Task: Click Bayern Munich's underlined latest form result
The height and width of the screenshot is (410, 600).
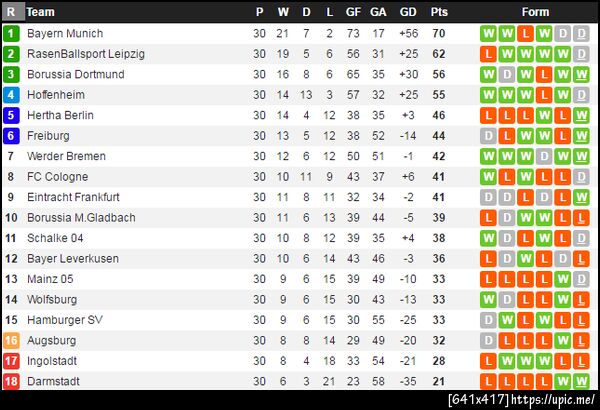Action: click(x=582, y=33)
